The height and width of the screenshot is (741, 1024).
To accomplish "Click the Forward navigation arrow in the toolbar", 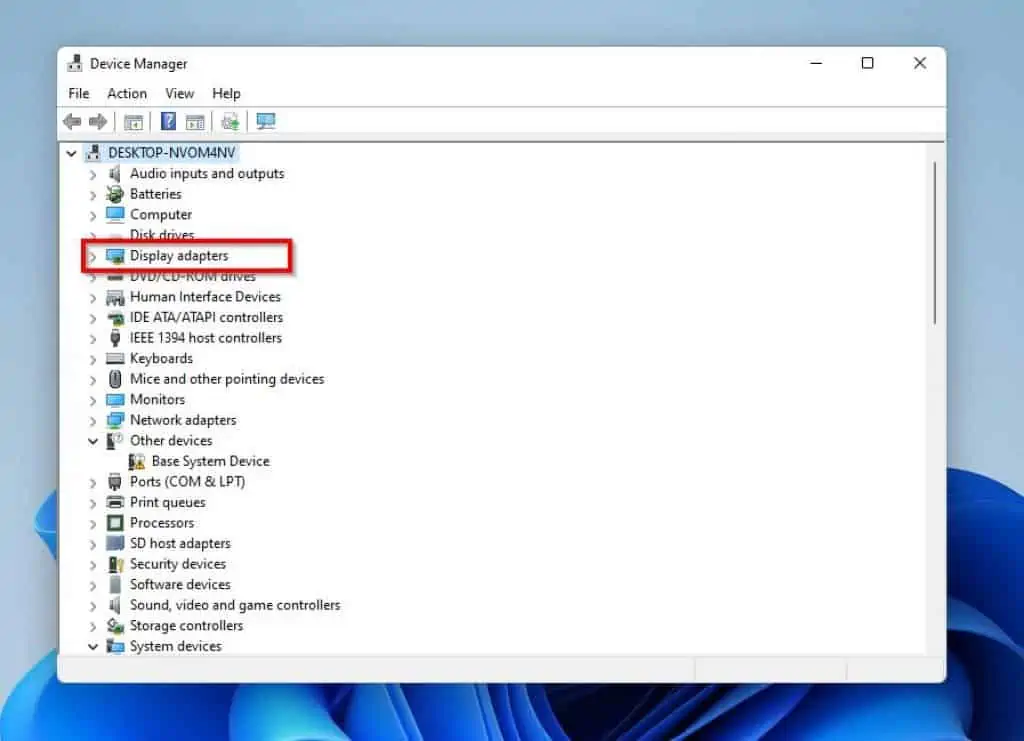I will pyautogui.click(x=97, y=121).
